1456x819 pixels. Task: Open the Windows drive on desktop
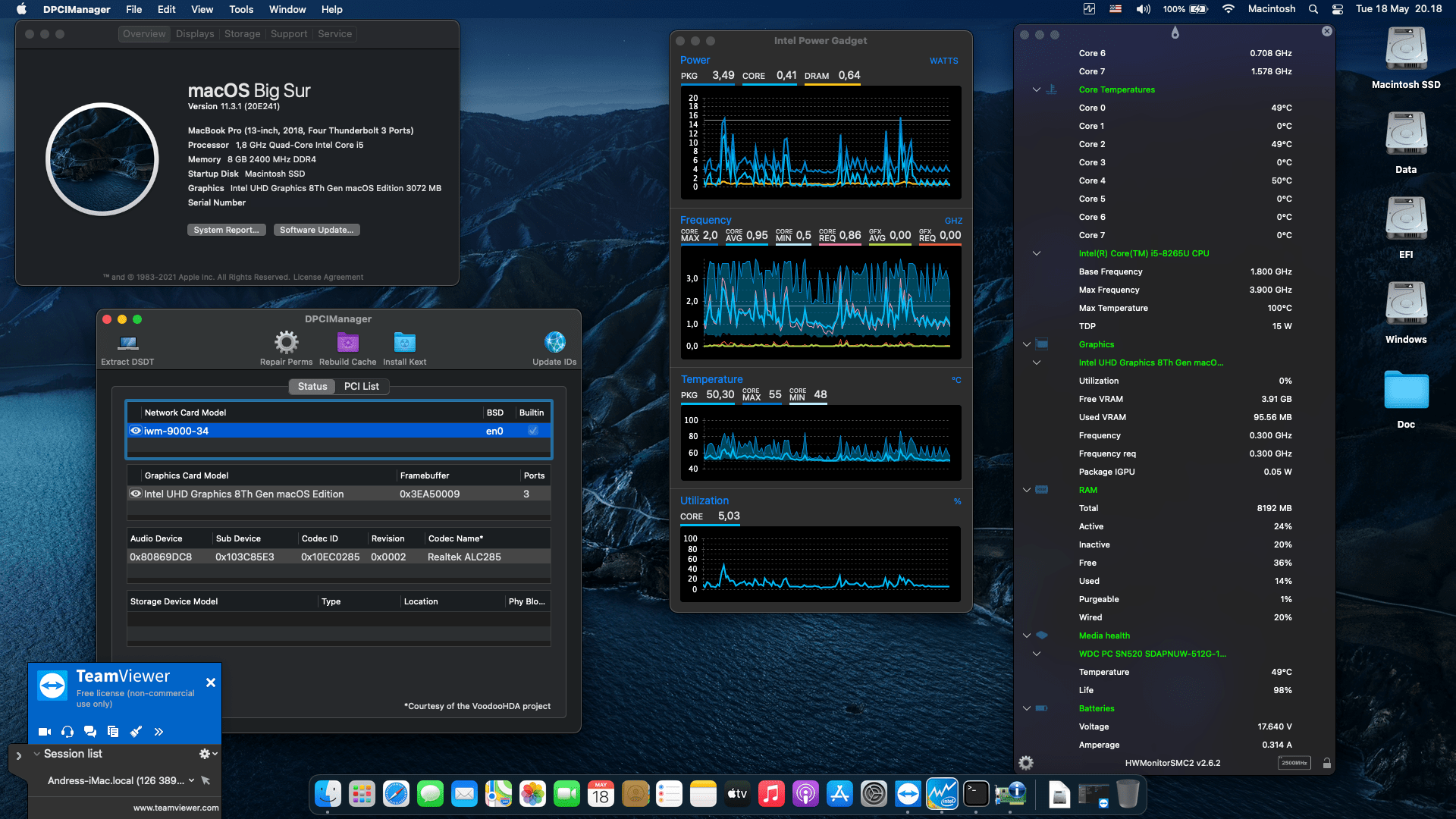pyautogui.click(x=1406, y=312)
